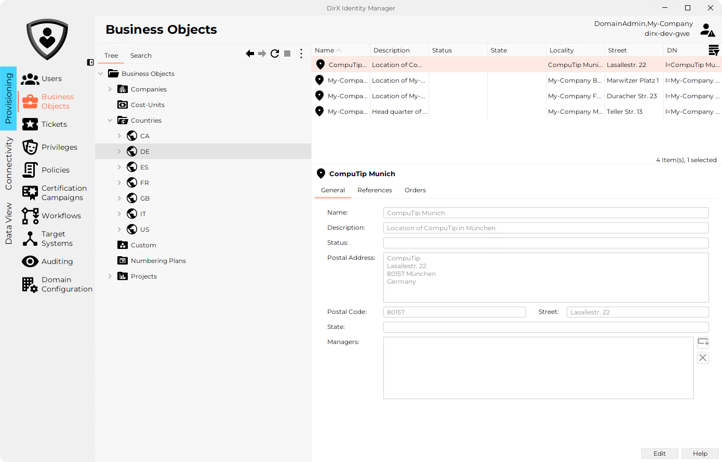The width and height of the screenshot is (722, 462).
Task: Open the Orders tab
Action: tap(415, 190)
